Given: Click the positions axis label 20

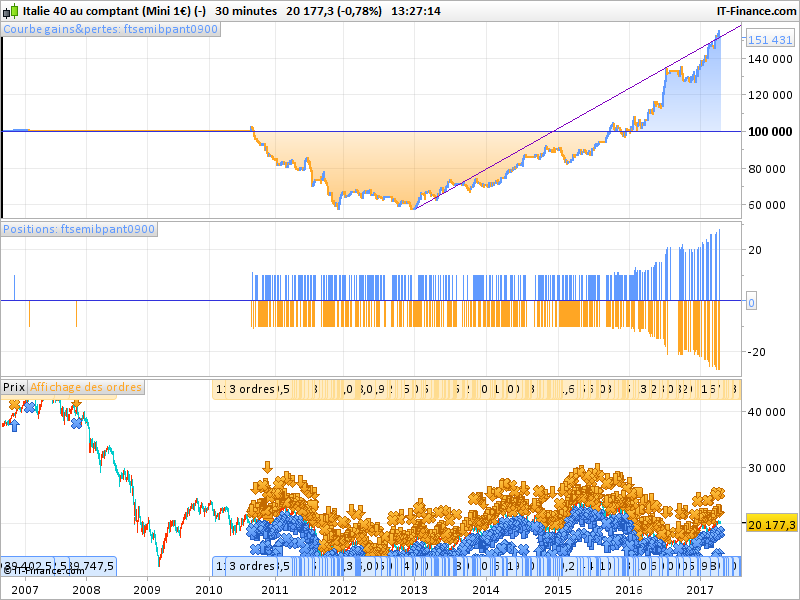Looking at the screenshot, I should pyautogui.click(x=755, y=250).
